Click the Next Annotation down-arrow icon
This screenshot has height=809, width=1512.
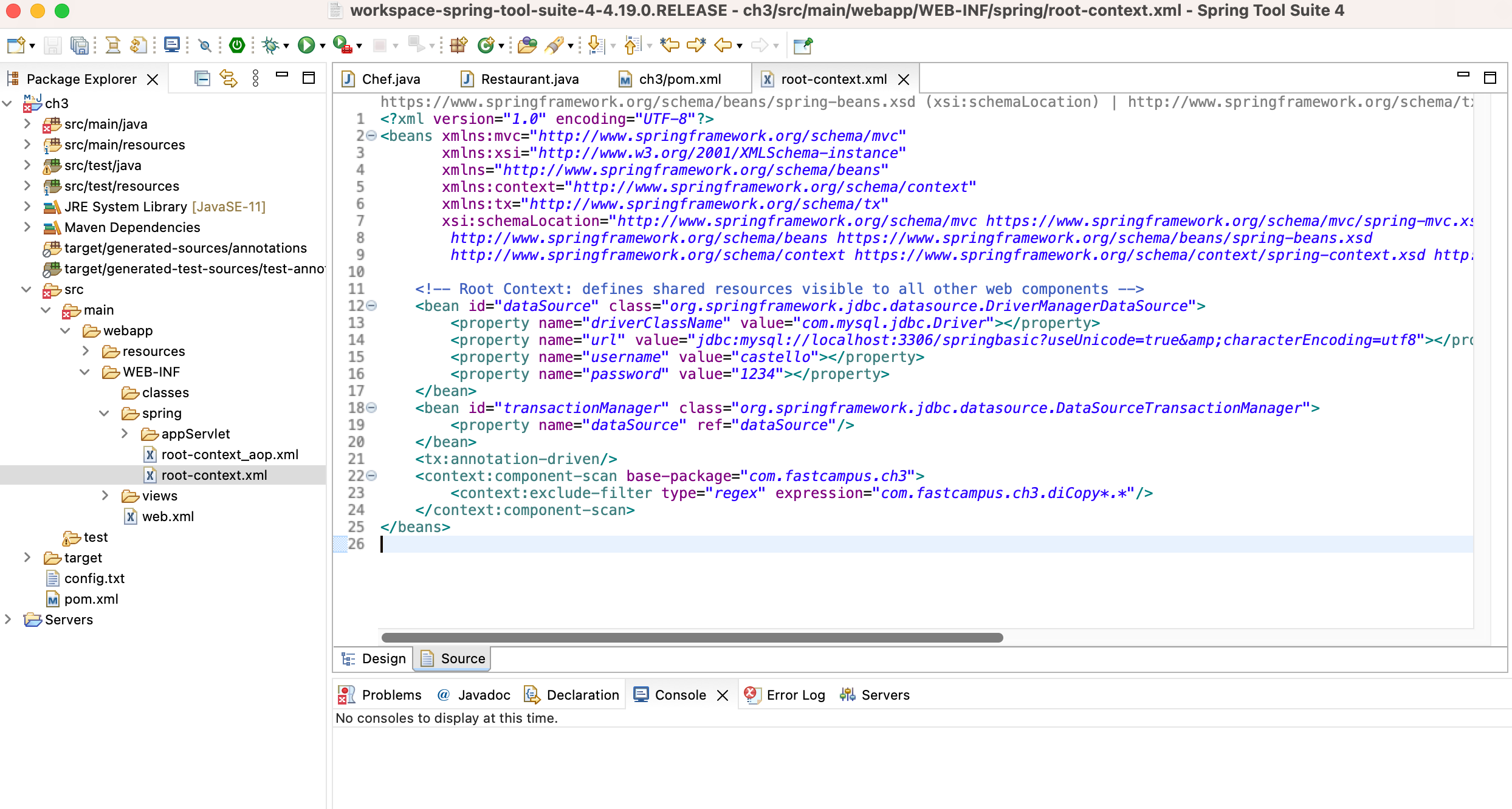click(596, 45)
